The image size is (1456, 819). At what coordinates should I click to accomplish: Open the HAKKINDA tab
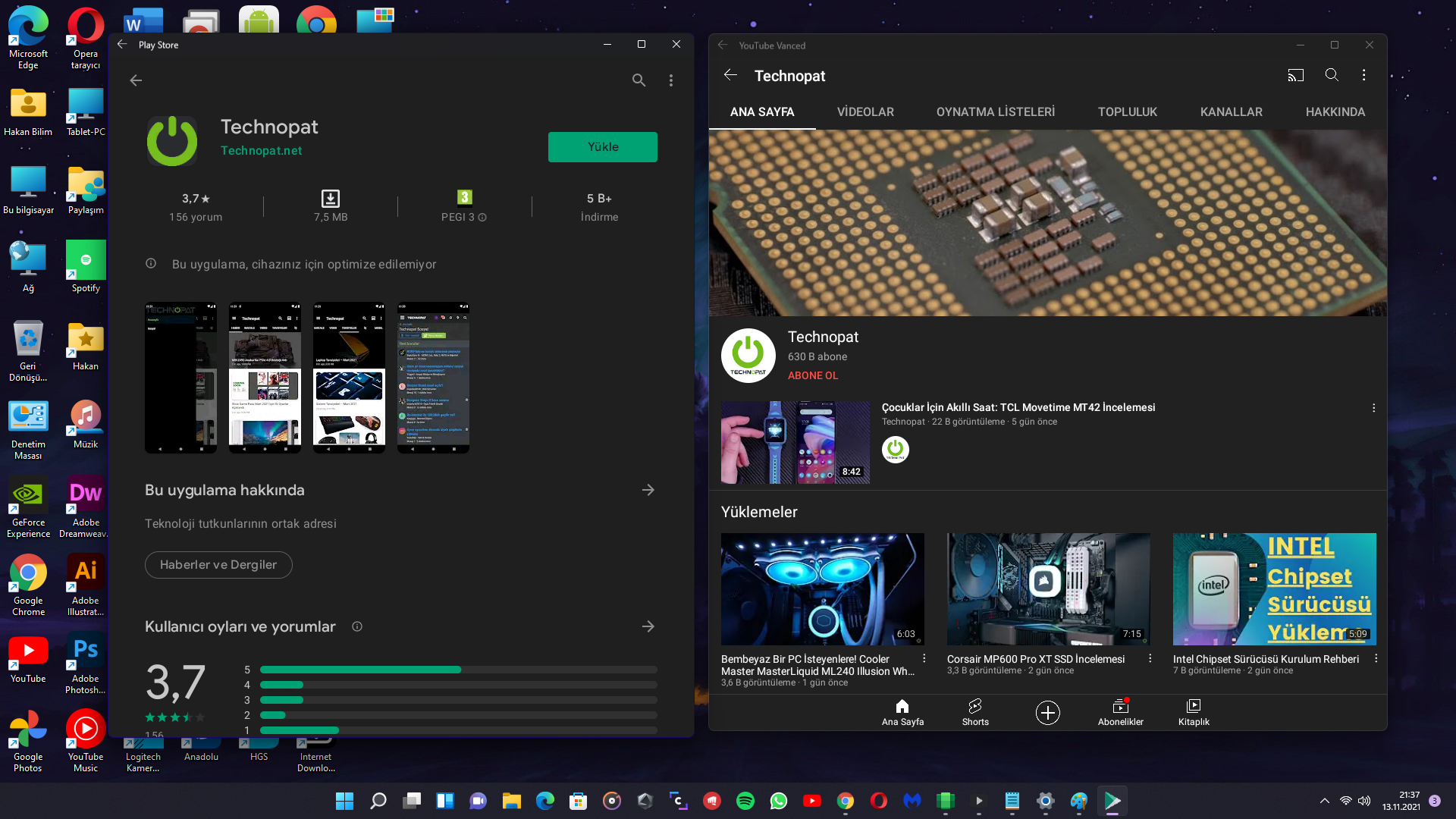coord(1335,111)
